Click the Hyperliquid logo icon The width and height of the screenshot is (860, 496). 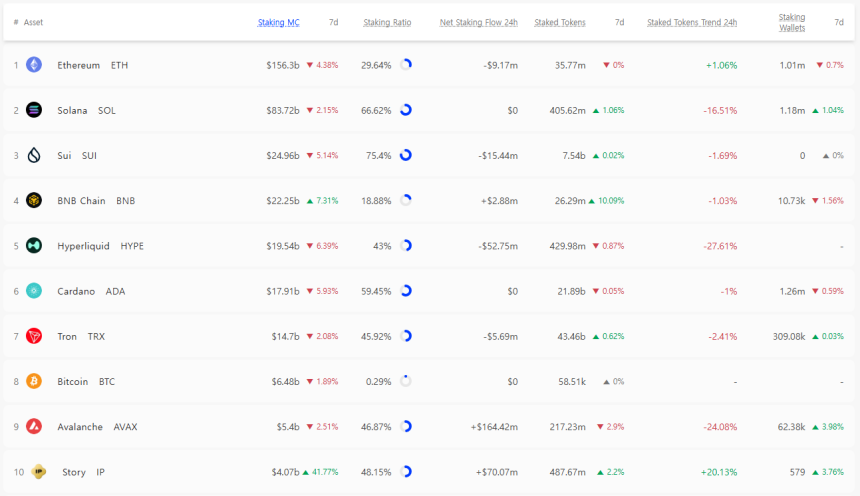pyautogui.click(x=34, y=245)
